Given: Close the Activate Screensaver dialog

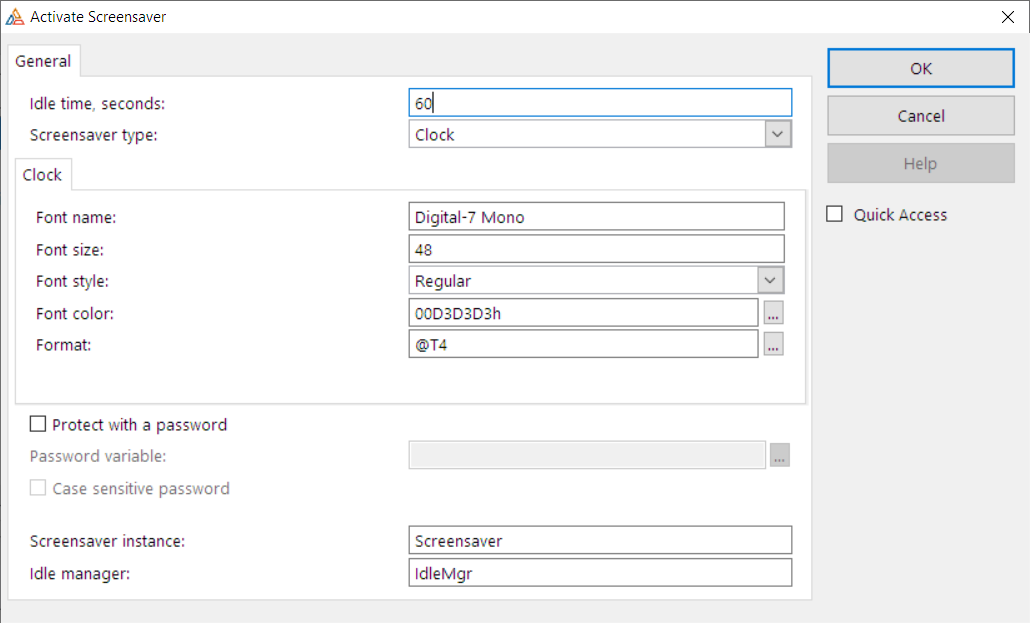Looking at the screenshot, I should 1007,16.
